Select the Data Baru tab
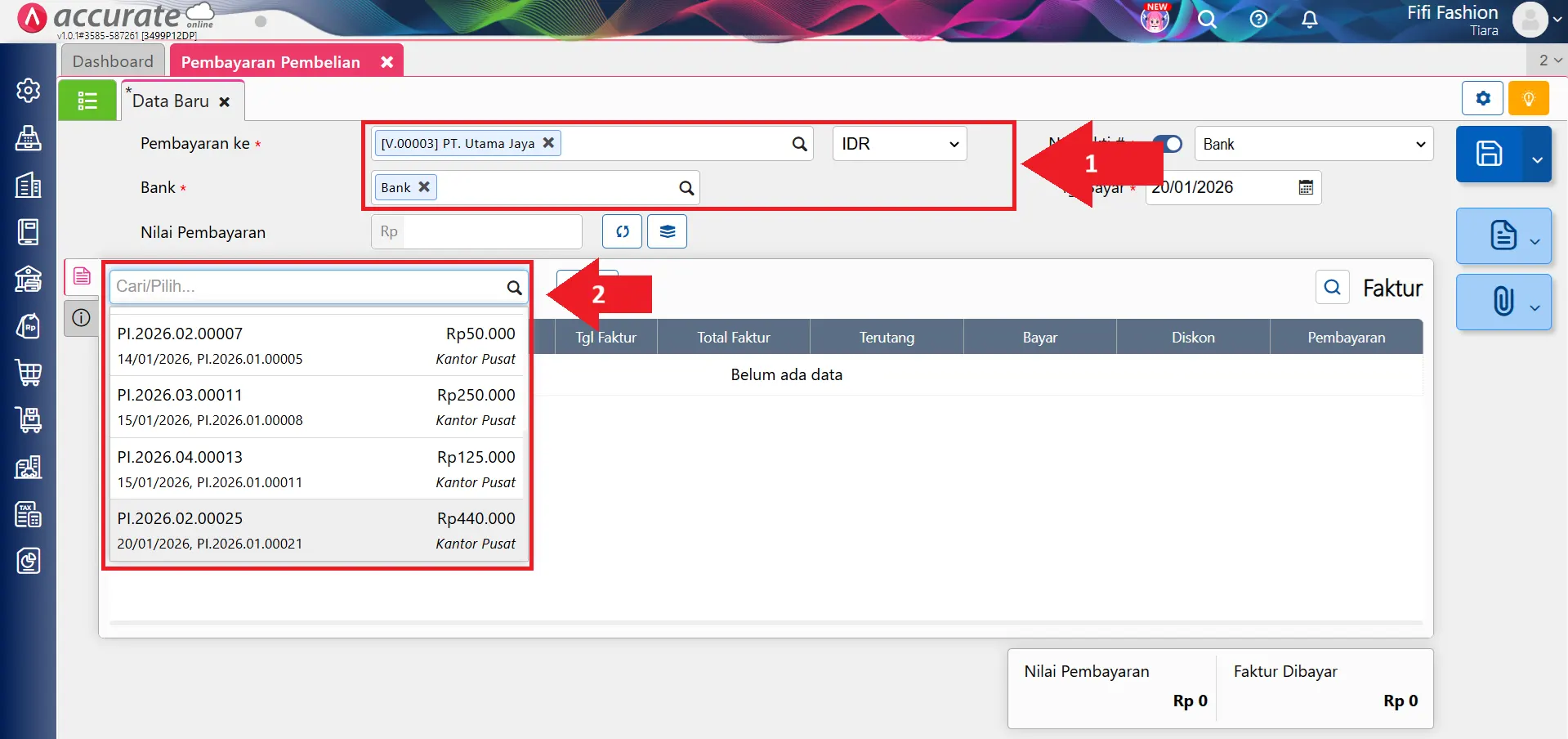 172,101
